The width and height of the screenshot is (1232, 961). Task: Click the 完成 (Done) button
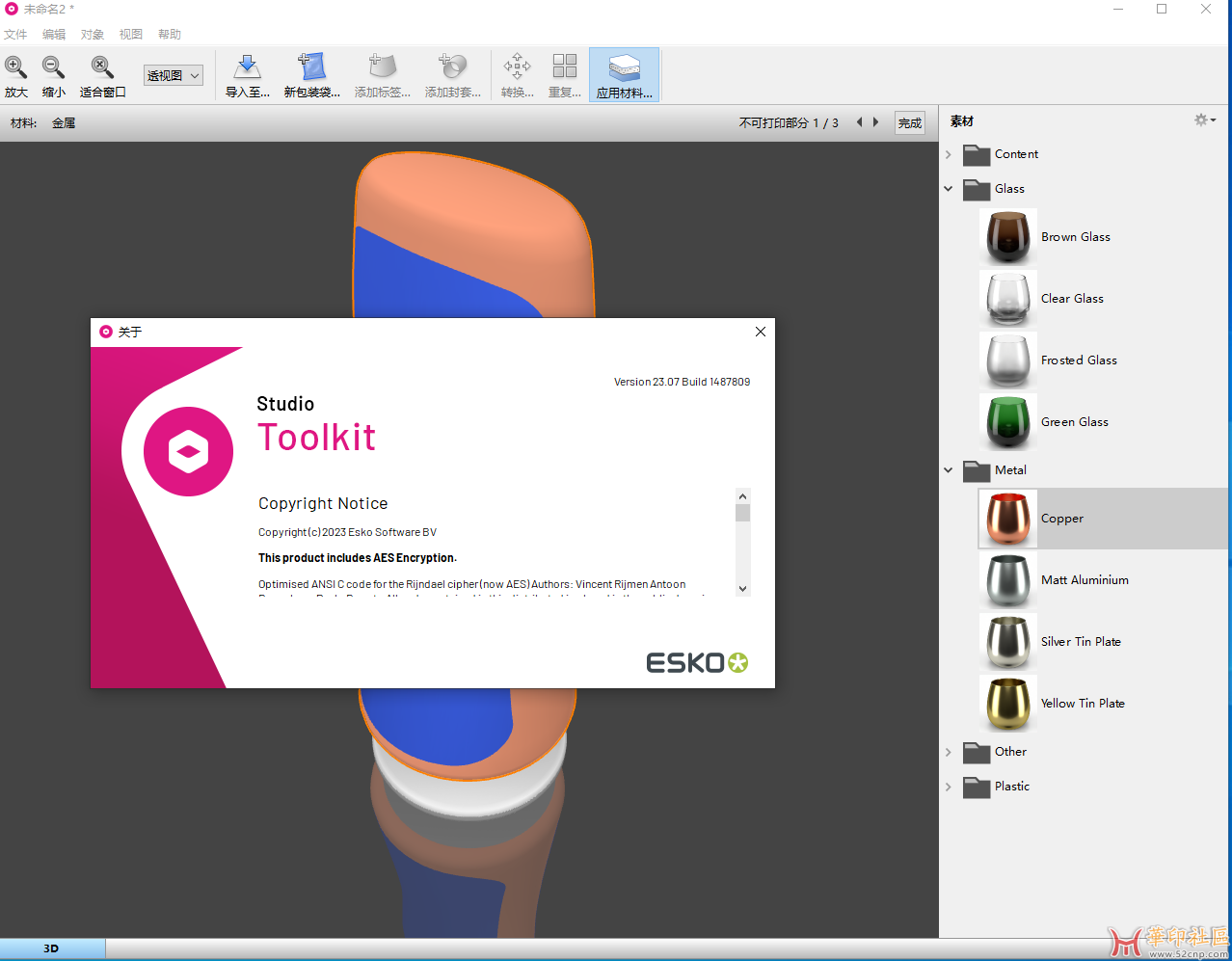[x=909, y=123]
